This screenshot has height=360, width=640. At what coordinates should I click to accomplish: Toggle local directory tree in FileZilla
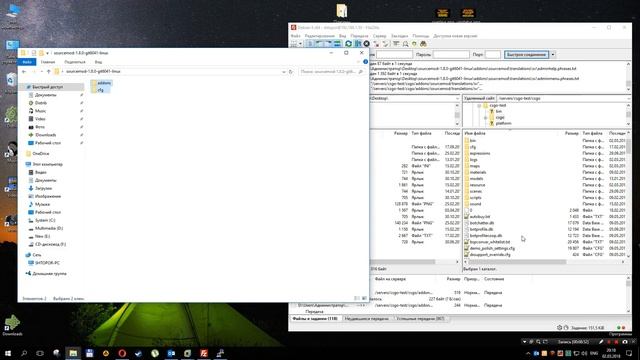319,44
